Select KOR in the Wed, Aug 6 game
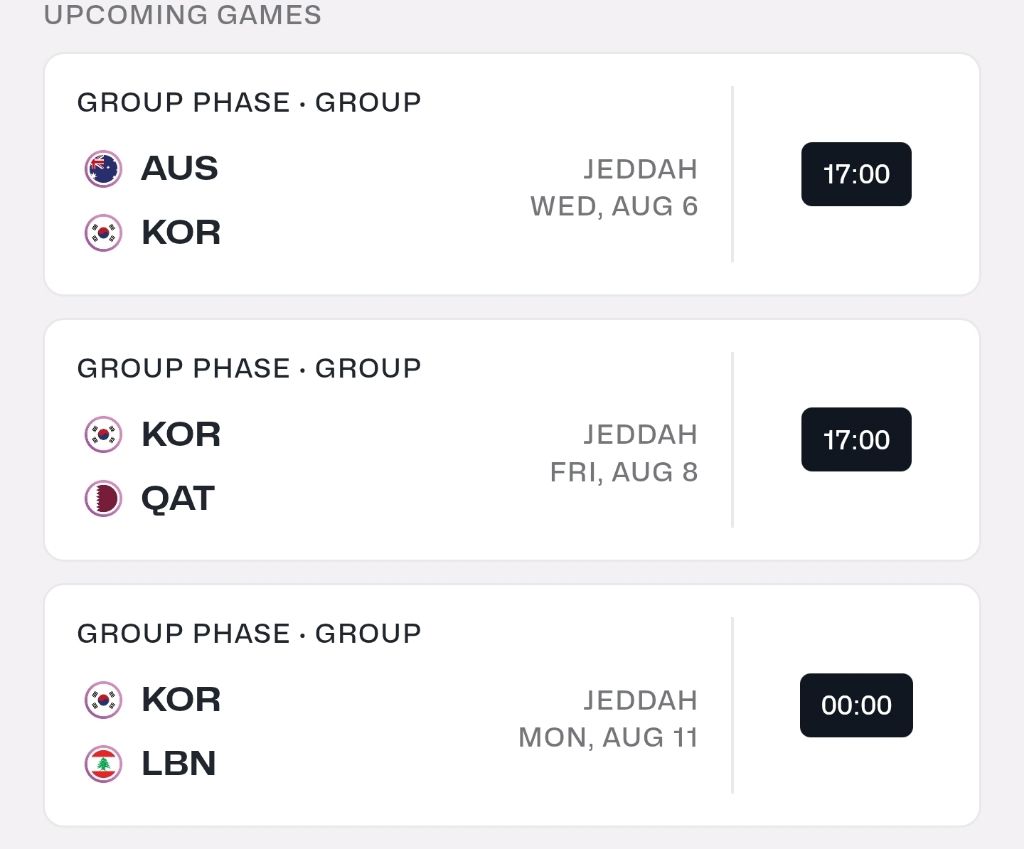Screen dimensions: 1024x849 click(181, 232)
